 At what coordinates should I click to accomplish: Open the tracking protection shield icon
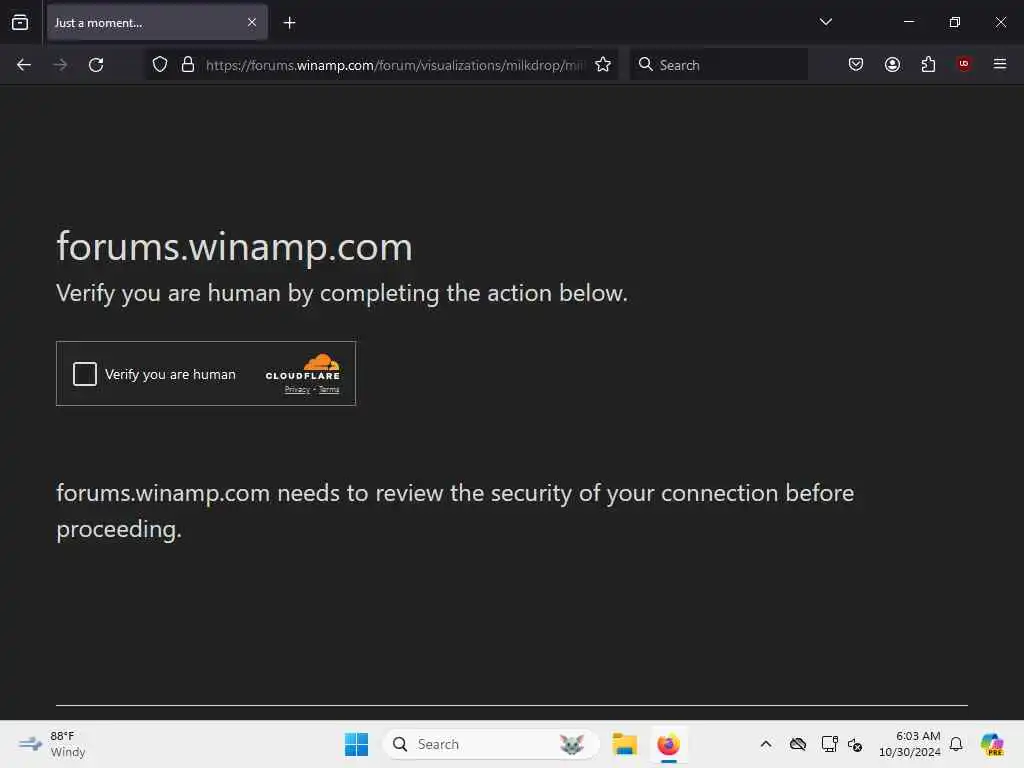[160, 65]
